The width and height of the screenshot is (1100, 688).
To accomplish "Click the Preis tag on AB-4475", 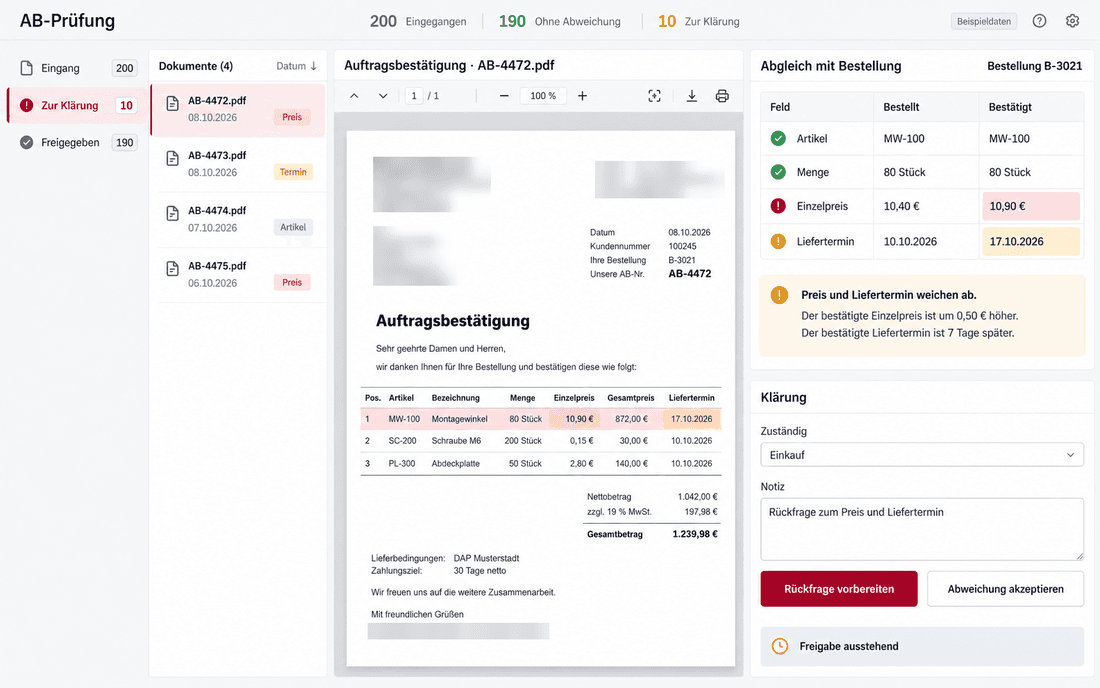I will pos(292,283).
